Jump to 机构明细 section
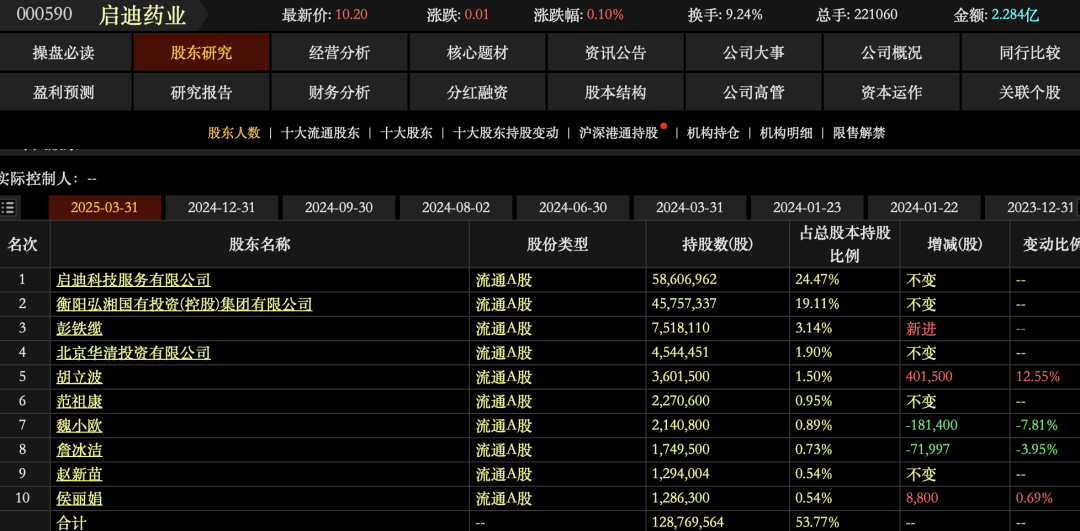 (x=786, y=133)
